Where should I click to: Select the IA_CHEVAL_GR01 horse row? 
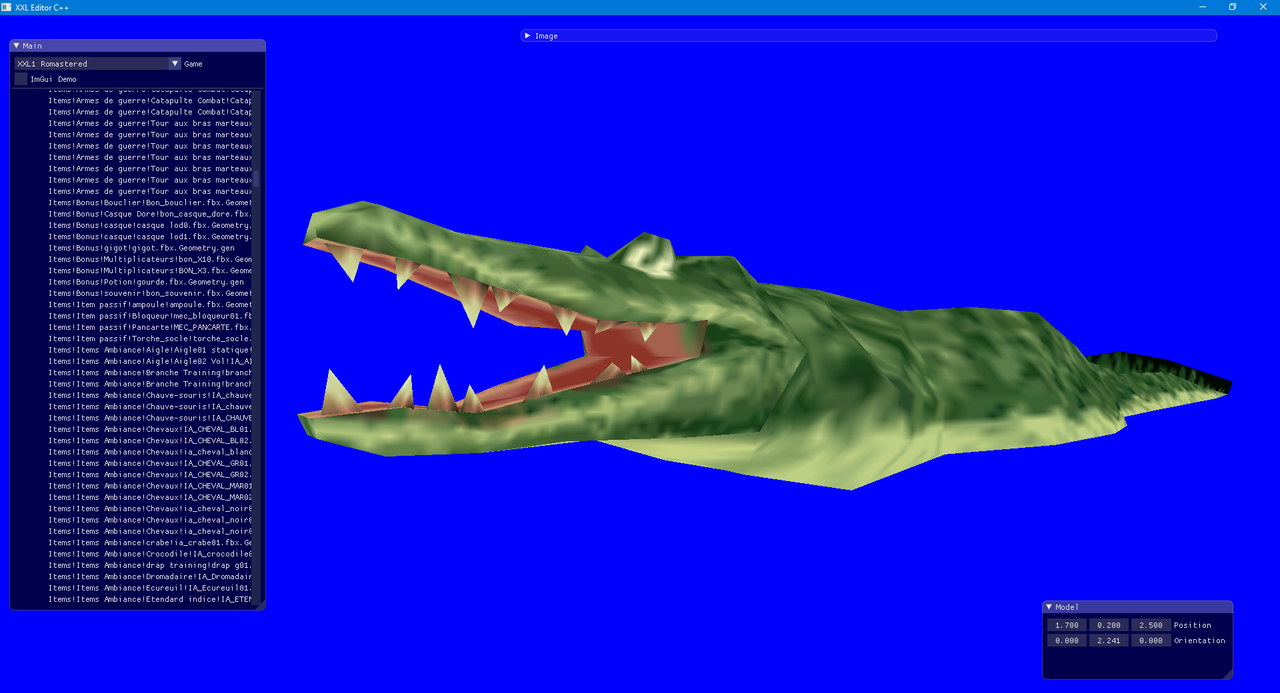pos(150,463)
